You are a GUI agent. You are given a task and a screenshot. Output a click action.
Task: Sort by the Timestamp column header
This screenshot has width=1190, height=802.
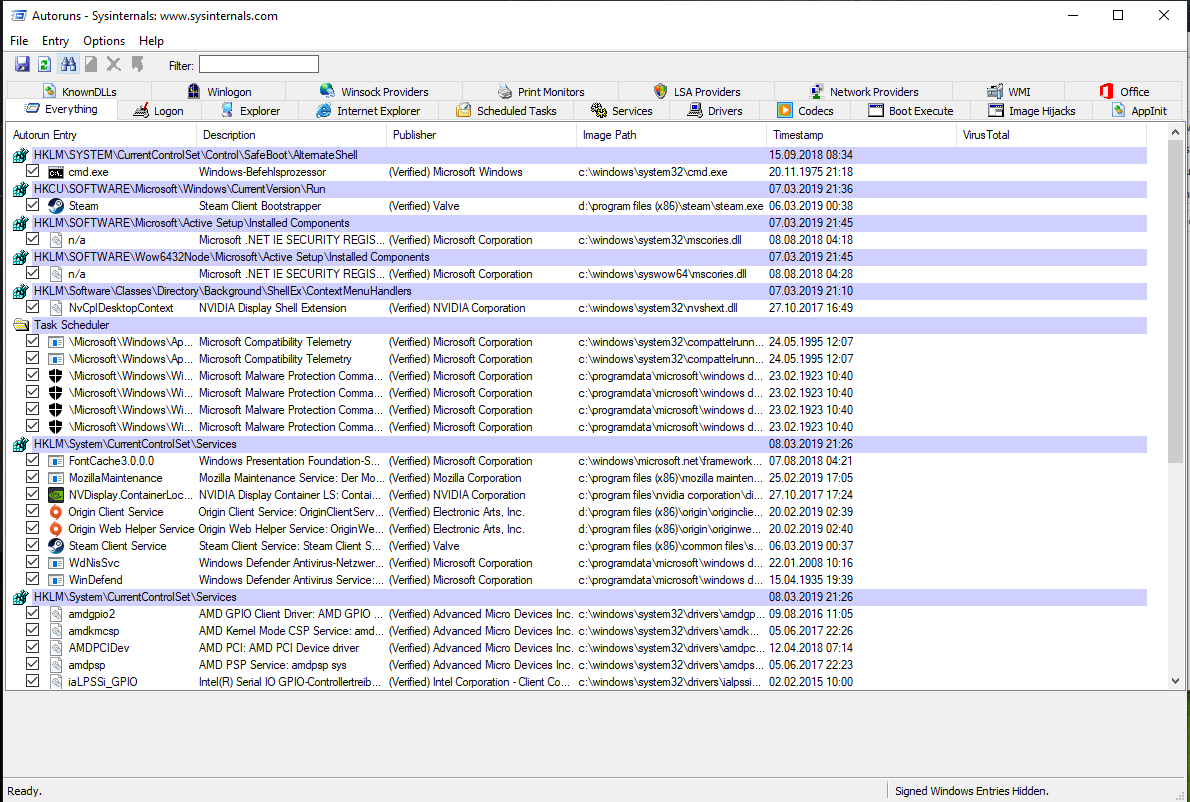[861, 135]
